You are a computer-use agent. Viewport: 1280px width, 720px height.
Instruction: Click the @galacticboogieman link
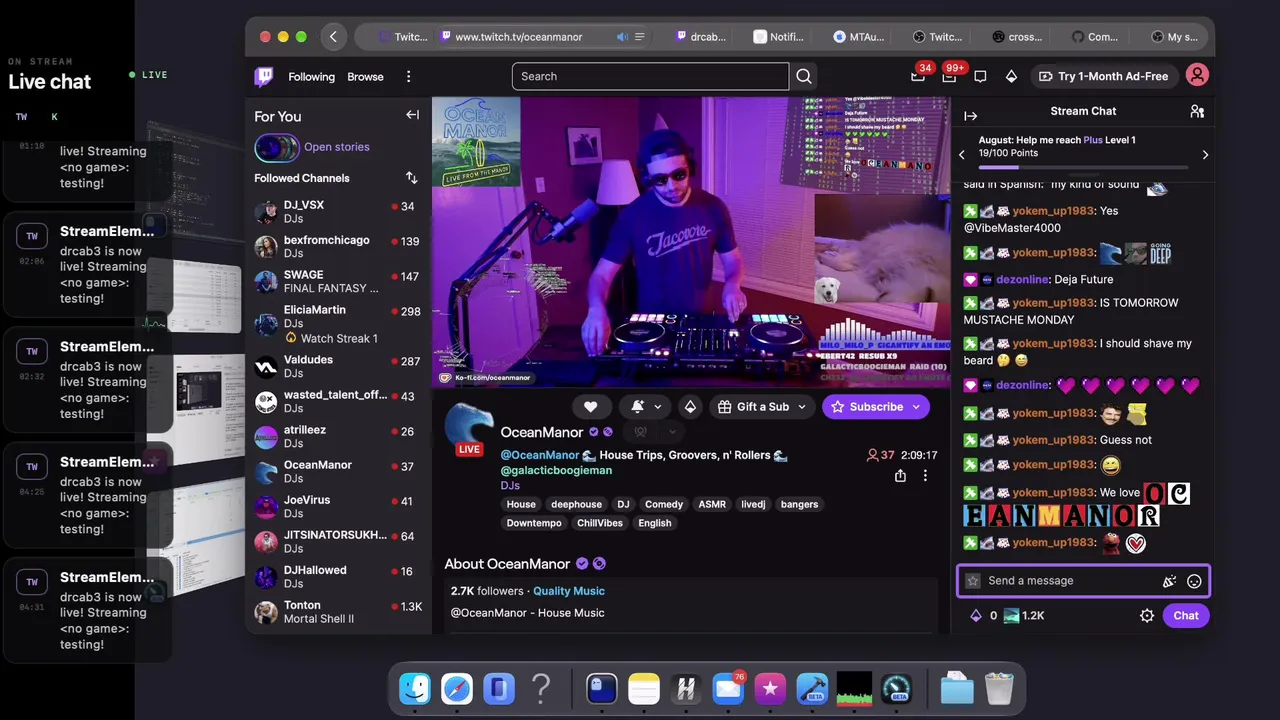556,470
